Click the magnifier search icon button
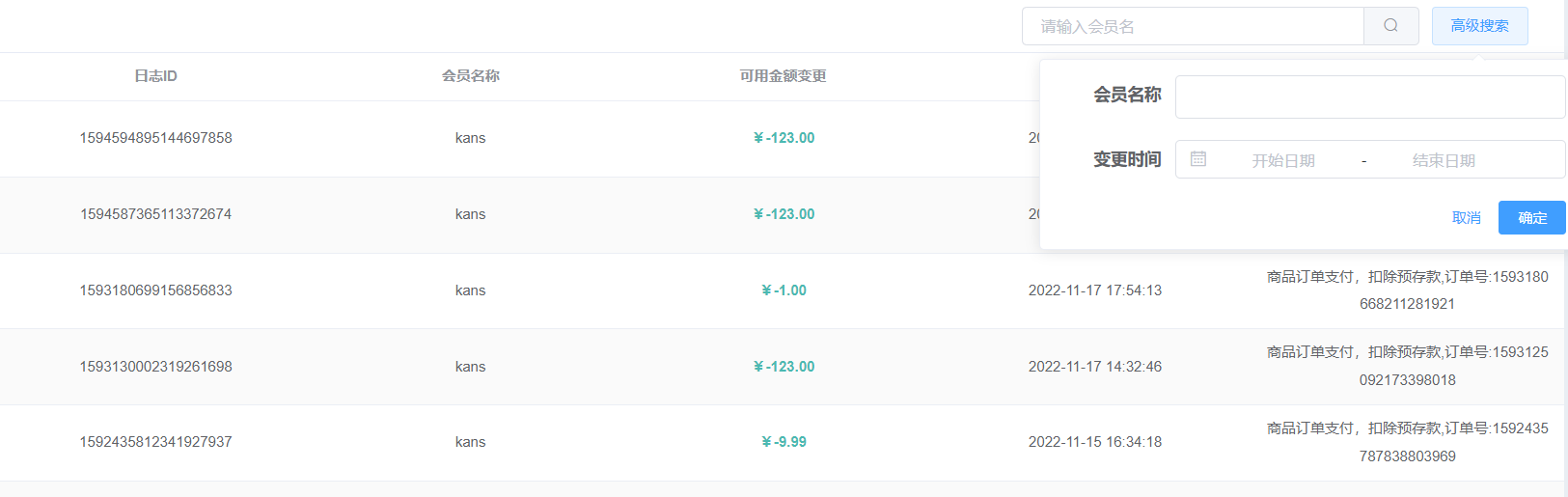 click(1390, 26)
